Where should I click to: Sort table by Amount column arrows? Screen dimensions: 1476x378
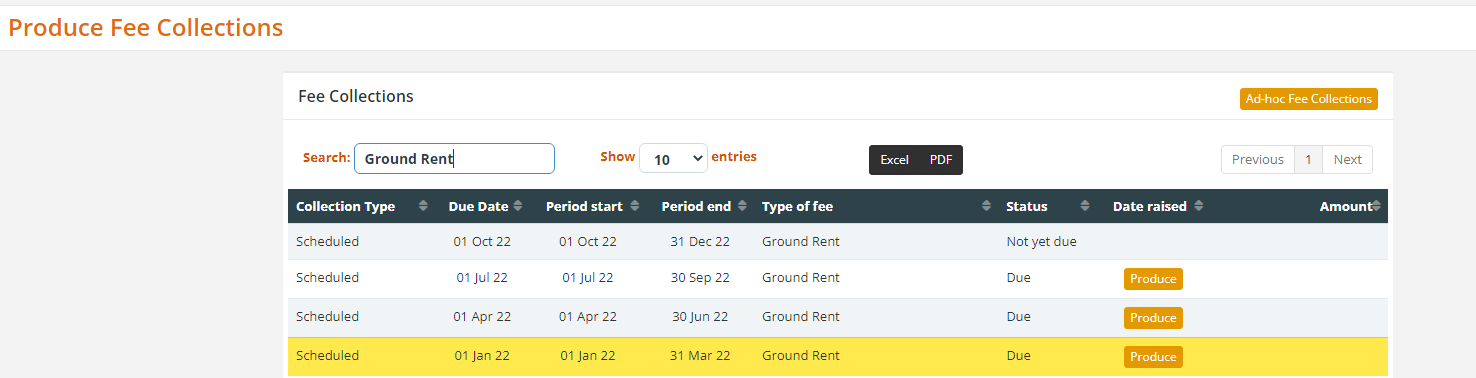(1376, 206)
